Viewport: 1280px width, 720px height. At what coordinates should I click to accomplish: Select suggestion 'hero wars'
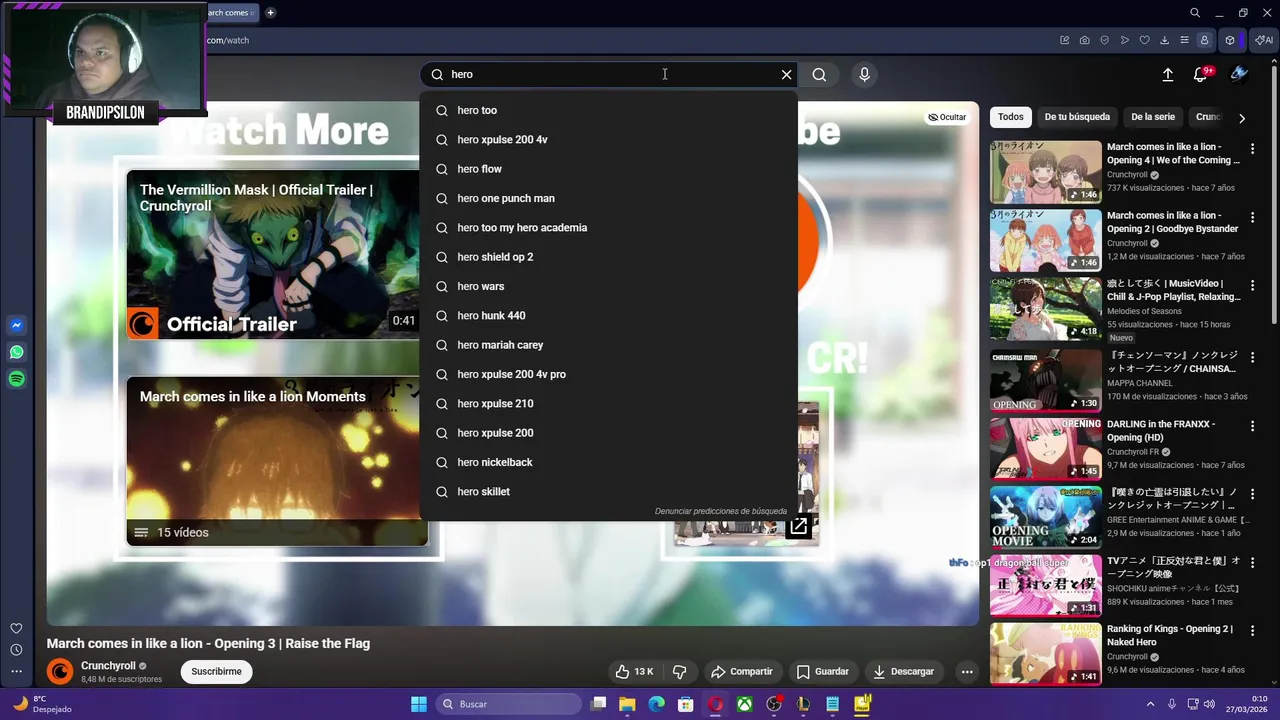click(x=609, y=286)
